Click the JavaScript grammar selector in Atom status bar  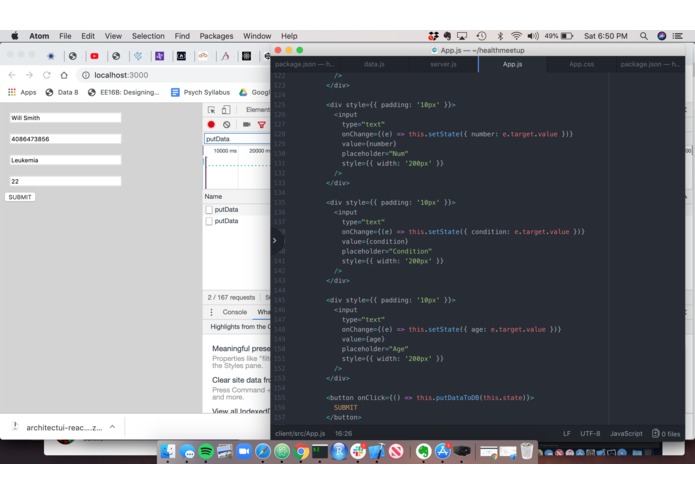[626, 434]
